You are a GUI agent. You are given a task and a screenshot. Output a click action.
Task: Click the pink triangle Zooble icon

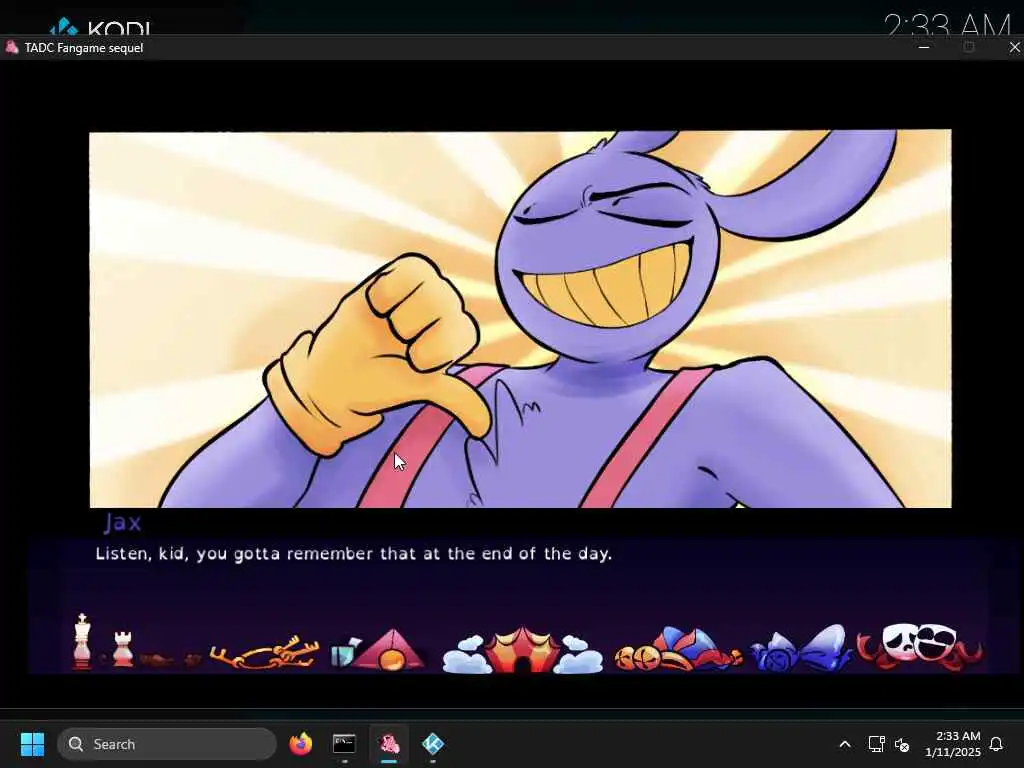(x=390, y=650)
